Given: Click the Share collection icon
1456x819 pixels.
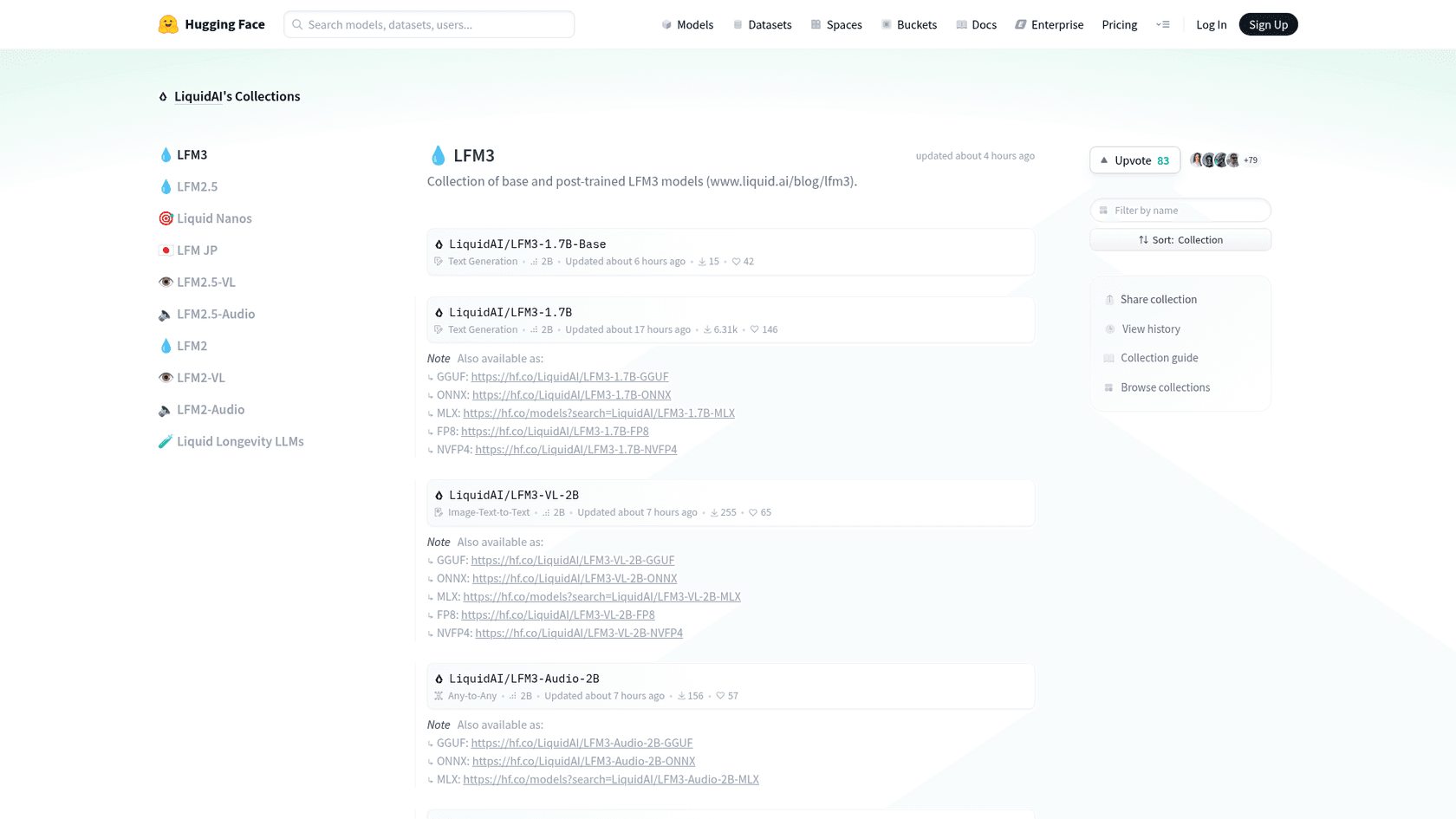Looking at the screenshot, I should click(1109, 300).
